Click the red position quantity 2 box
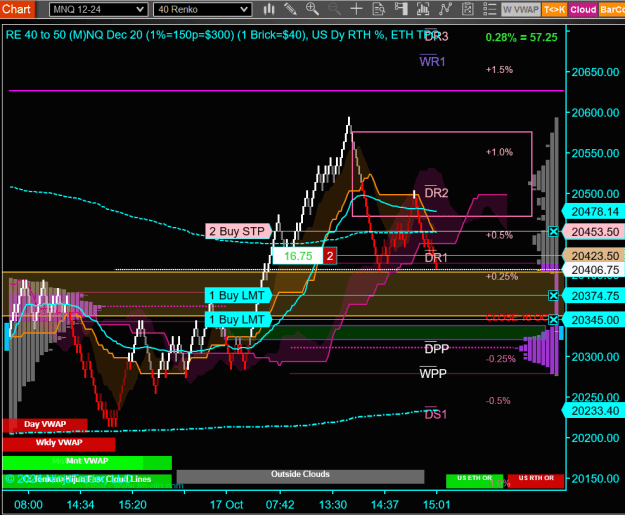The height and width of the screenshot is (515, 625). [330, 256]
